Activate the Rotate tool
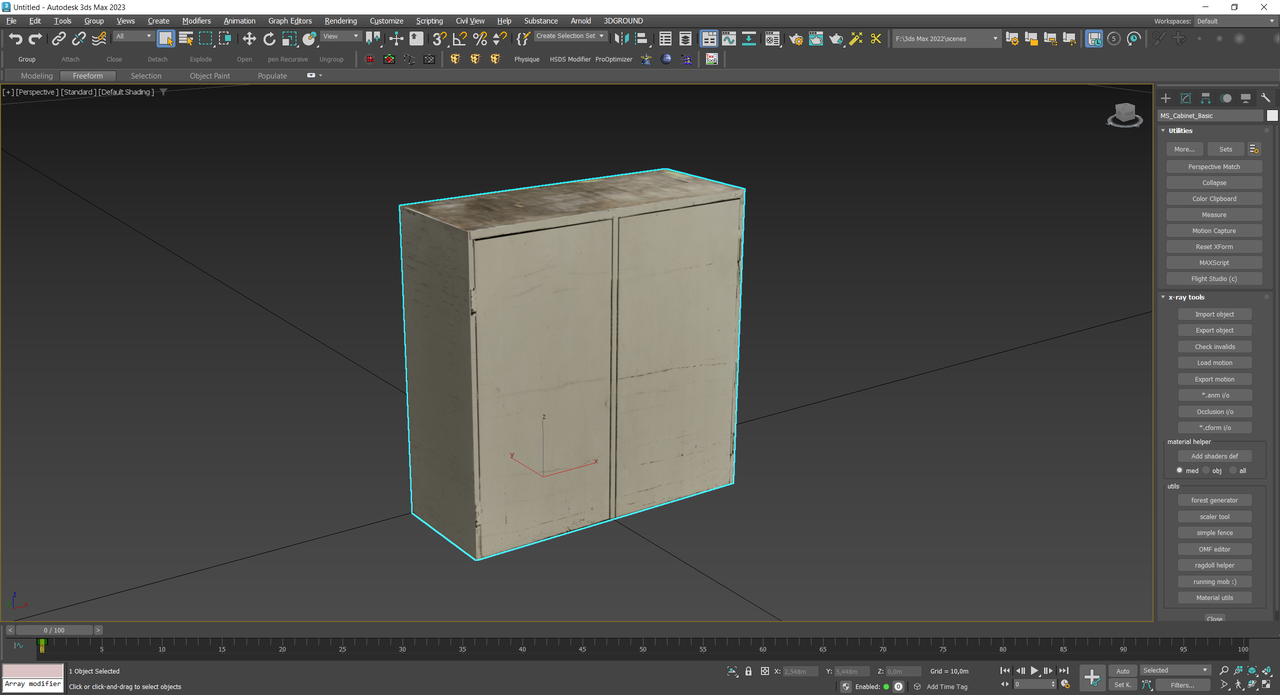1280x695 pixels. (269, 39)
